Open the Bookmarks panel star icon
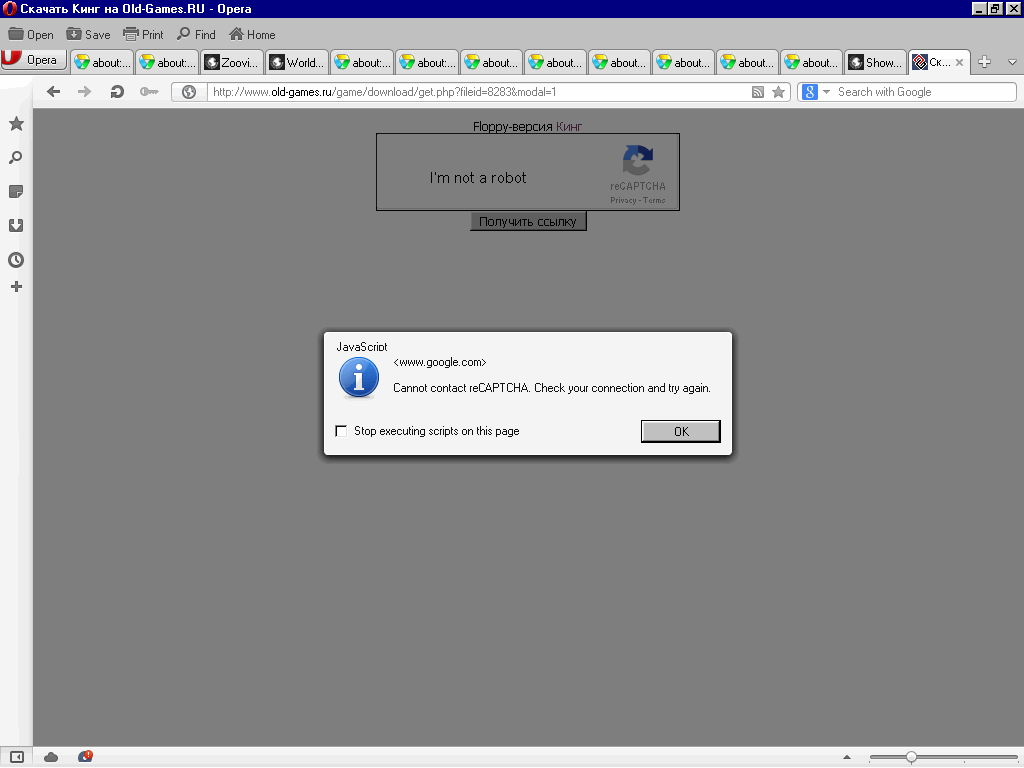 coord(15,124)
